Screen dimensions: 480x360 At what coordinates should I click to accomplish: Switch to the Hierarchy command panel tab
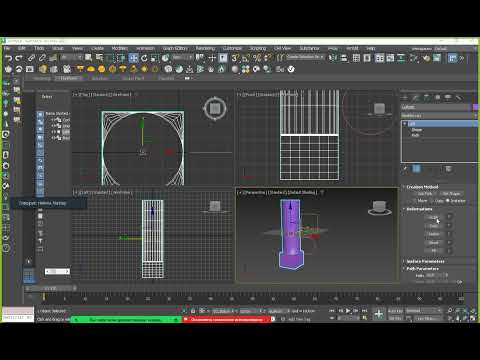point(427,98)
